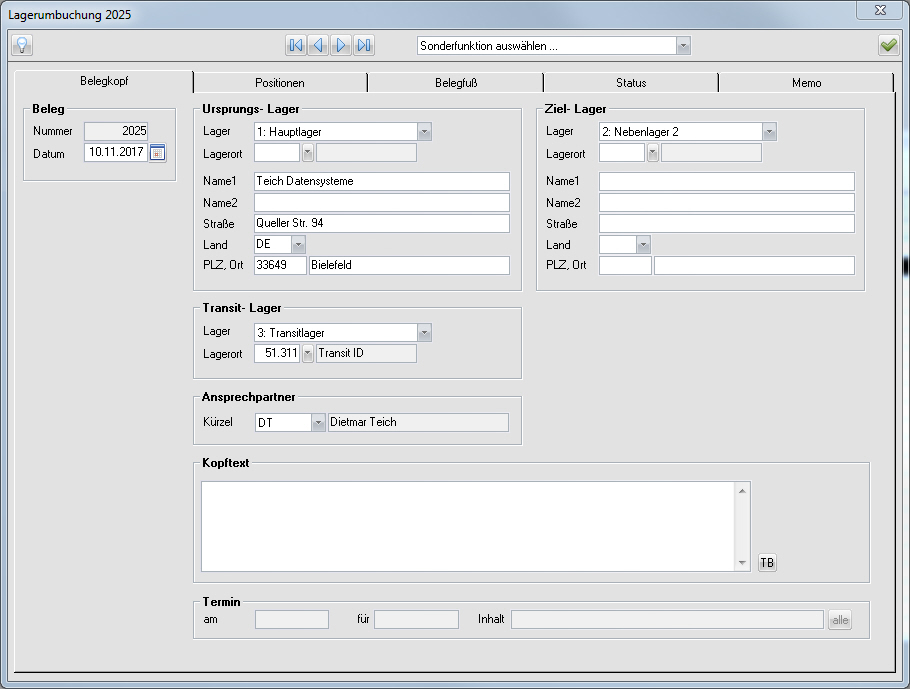
Task: Click the TB button next to Kopftext
Action: [x=767, y=562]
